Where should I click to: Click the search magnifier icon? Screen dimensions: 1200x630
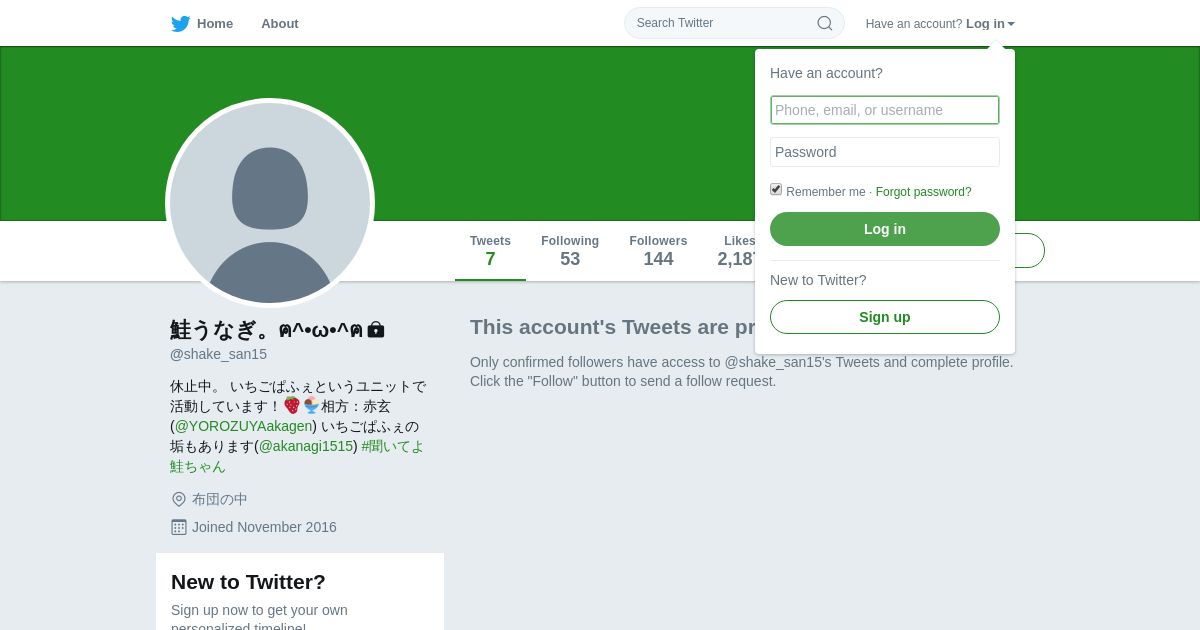[825, 23]
